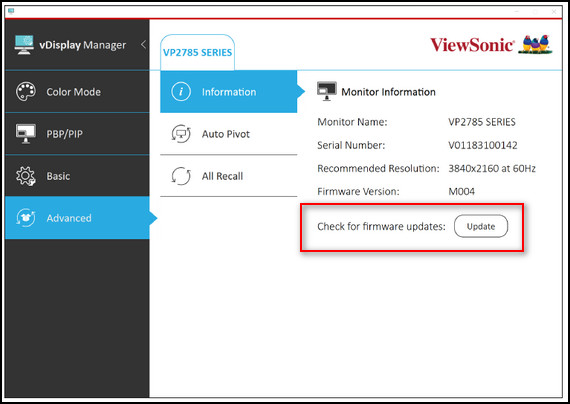Click the Color Mode palette icon
The image size is (570, 404).
click(x=25, y=92)
